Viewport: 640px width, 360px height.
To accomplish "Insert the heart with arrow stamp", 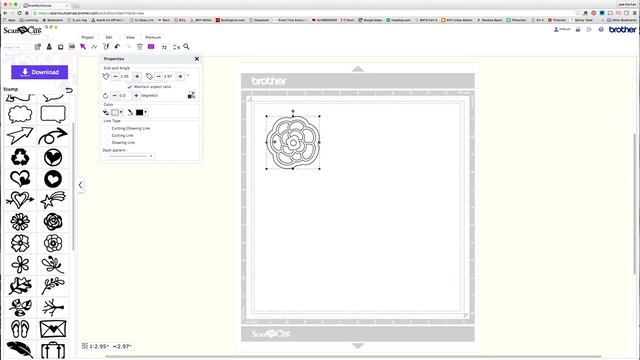I will [x=20, y=200].
